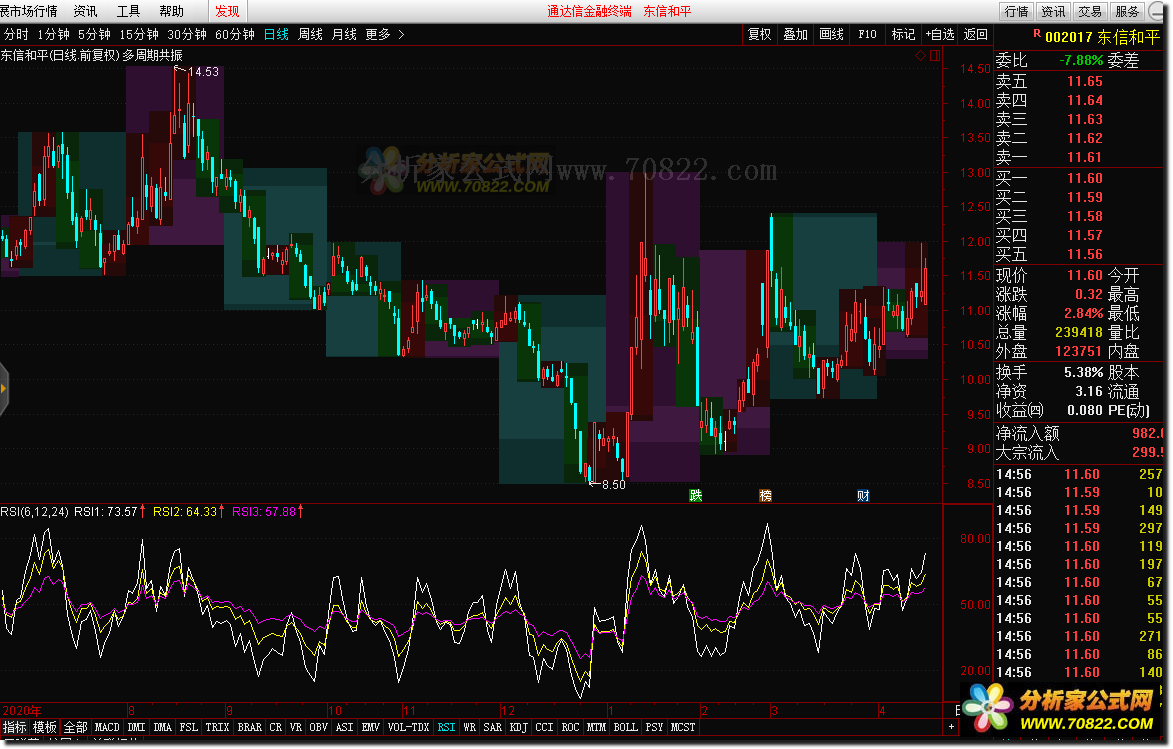Switch the indicator to VOL-TDX
The height and width of the screenshot is (749, 1173).
click(408, 727)
